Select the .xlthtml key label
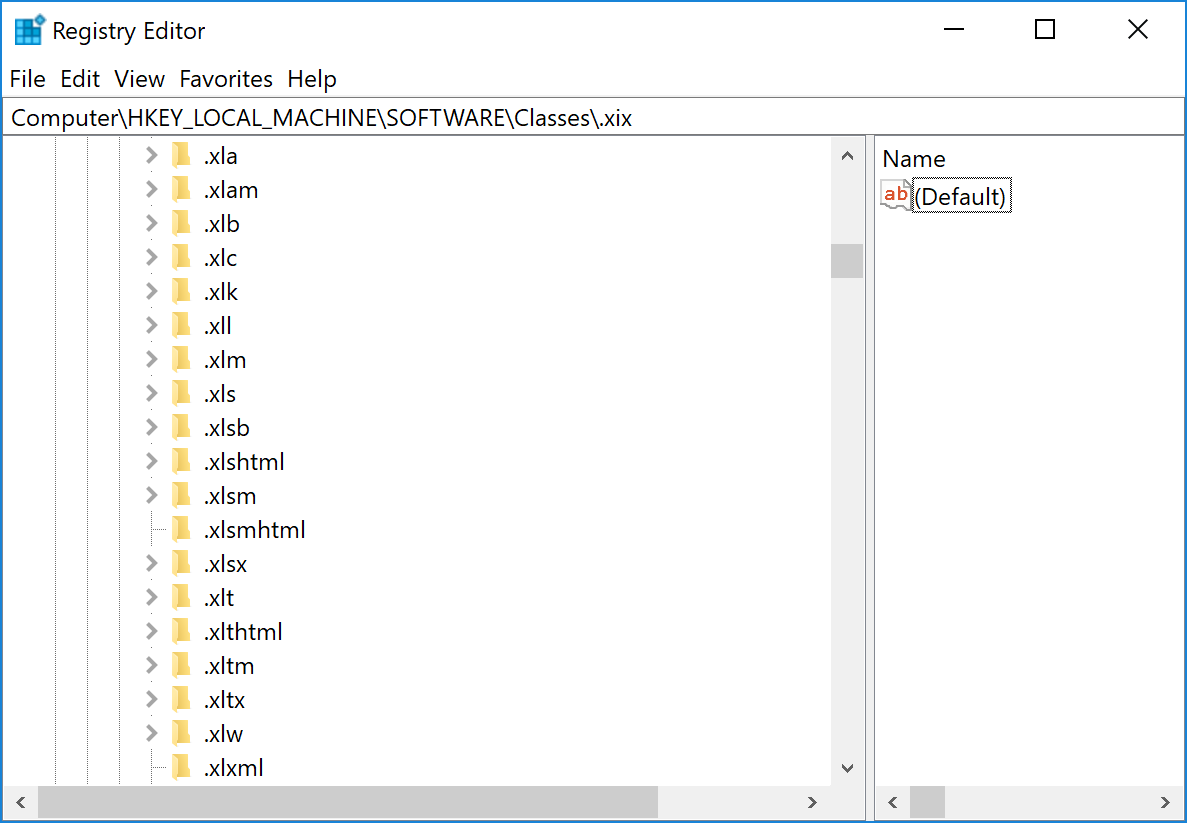The height and width of the screenshot is (823, 1187). [x=243, y=632]
